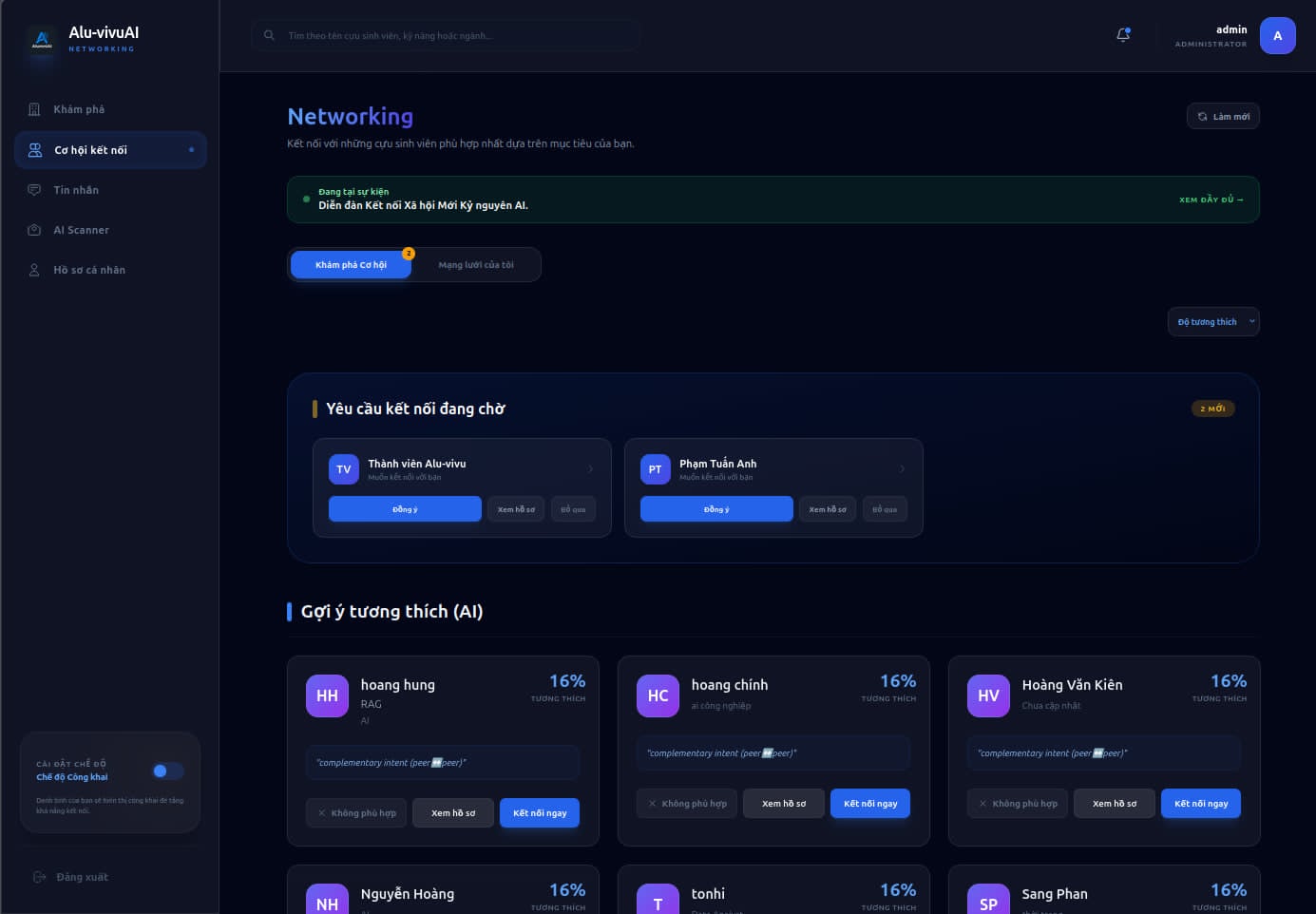Click the Khám phá sidebar icon
Viewport: 1316px width, 914px height.
click(x=34, y=109)
